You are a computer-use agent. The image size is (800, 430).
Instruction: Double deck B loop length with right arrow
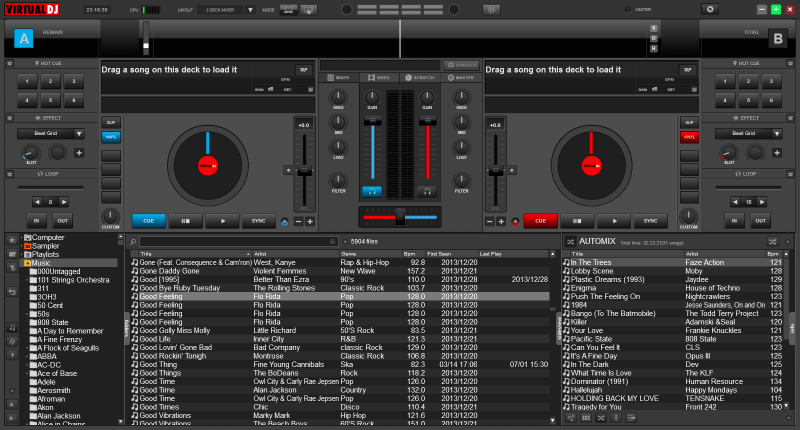(762, 202)
